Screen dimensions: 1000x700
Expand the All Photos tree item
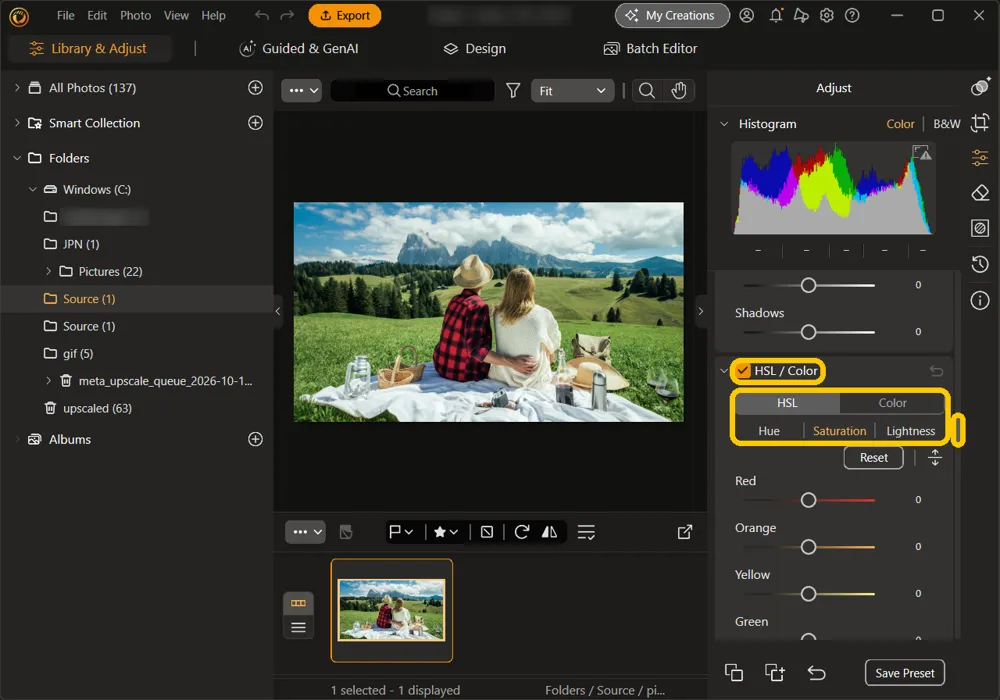tap(17, 88)
